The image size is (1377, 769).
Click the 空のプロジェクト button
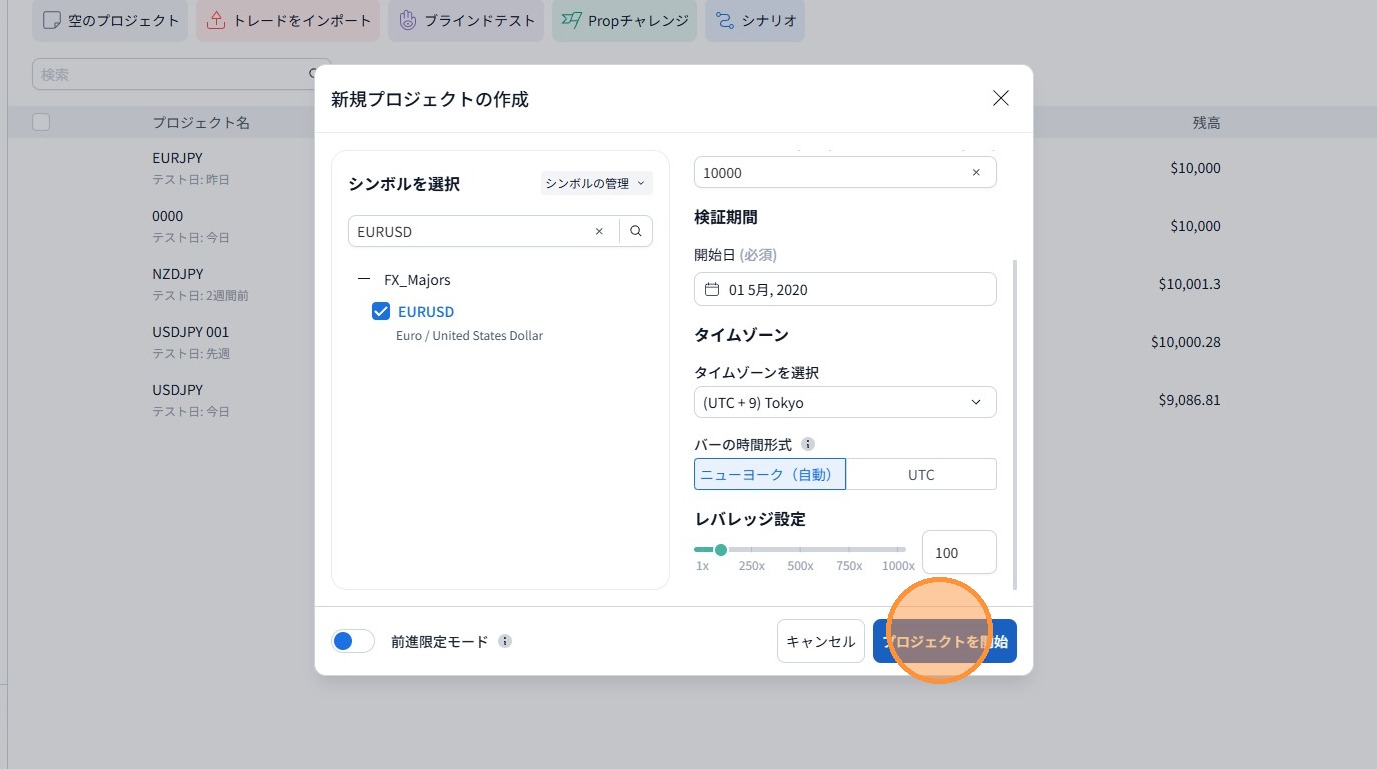pos(110,20)
